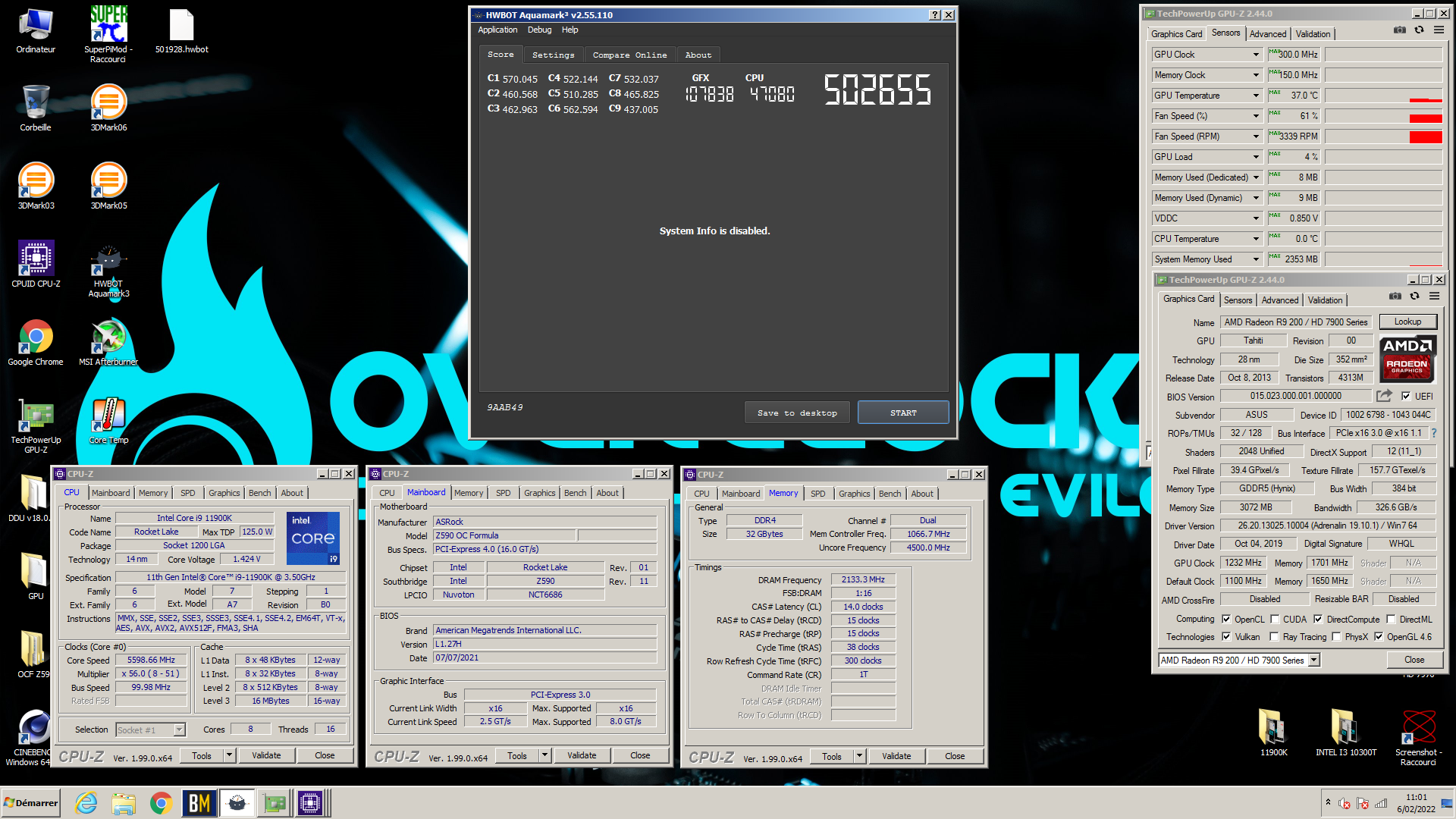Toggle the UEFI checkbox in GPU-Z

point(1406,396)
